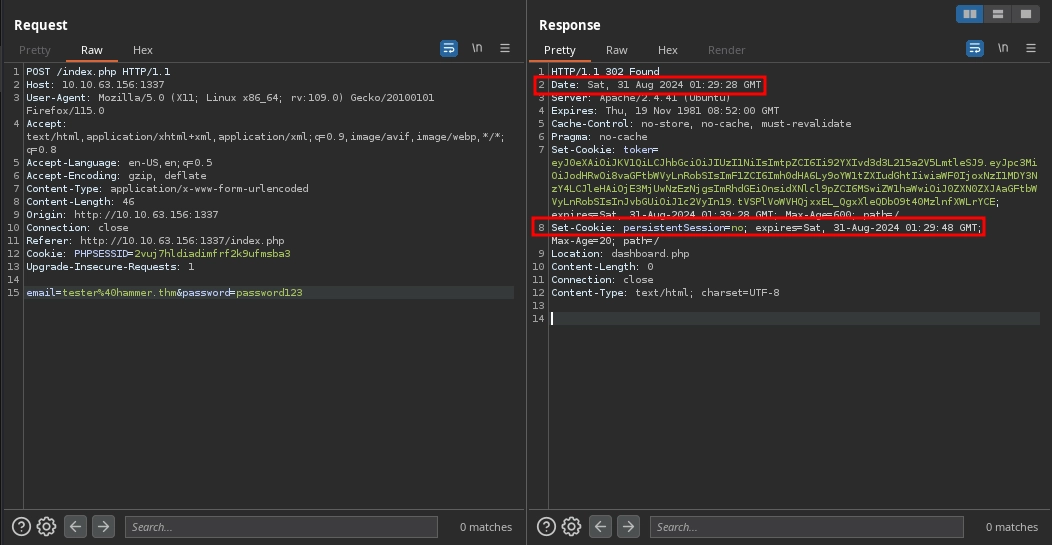Open the Response pane hamburger menu
This screenshot has height=545, width=1052.
[1030, 48]
